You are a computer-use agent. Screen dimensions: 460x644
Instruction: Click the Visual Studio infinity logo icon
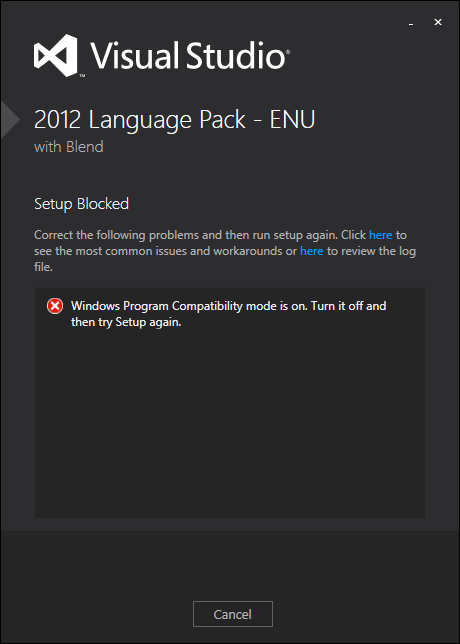click(56, 55)
